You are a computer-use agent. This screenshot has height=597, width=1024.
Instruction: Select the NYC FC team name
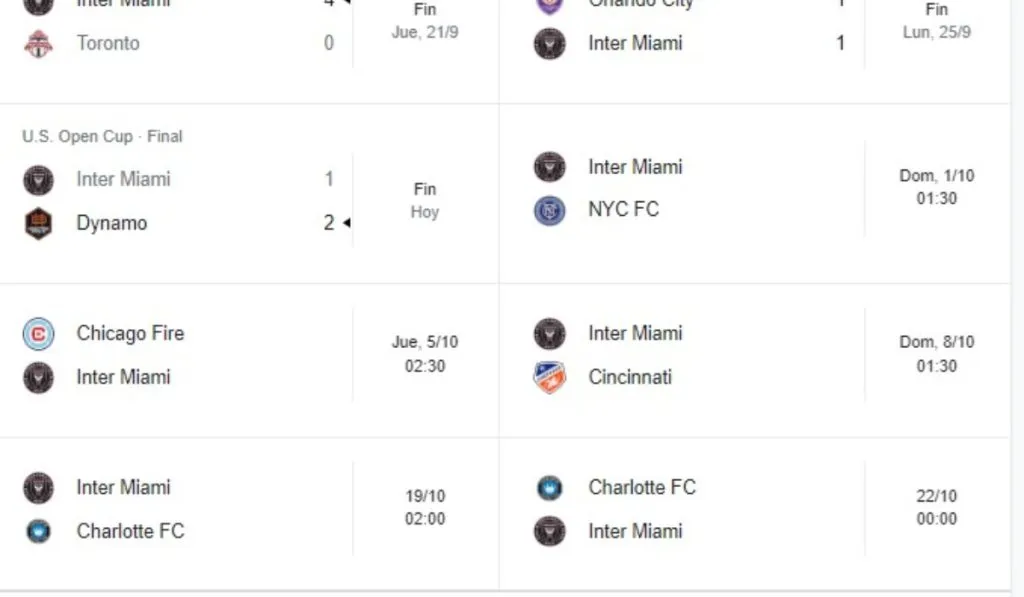tap(624, 210)
